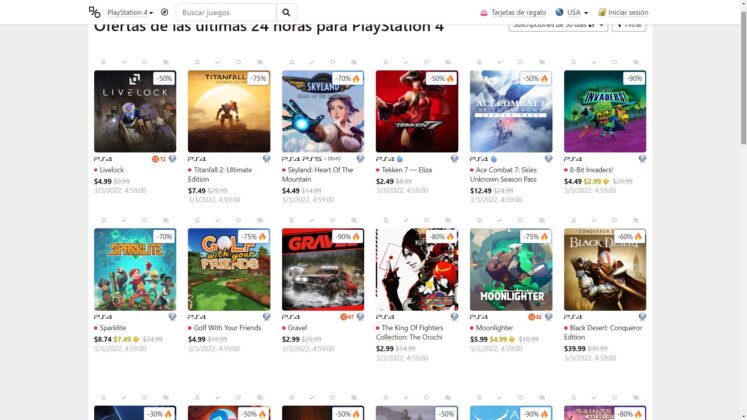Open the USA region dropdown
The height and width of the screenshot is (420, 747).
pyautogui.click(x=572, y=12)
